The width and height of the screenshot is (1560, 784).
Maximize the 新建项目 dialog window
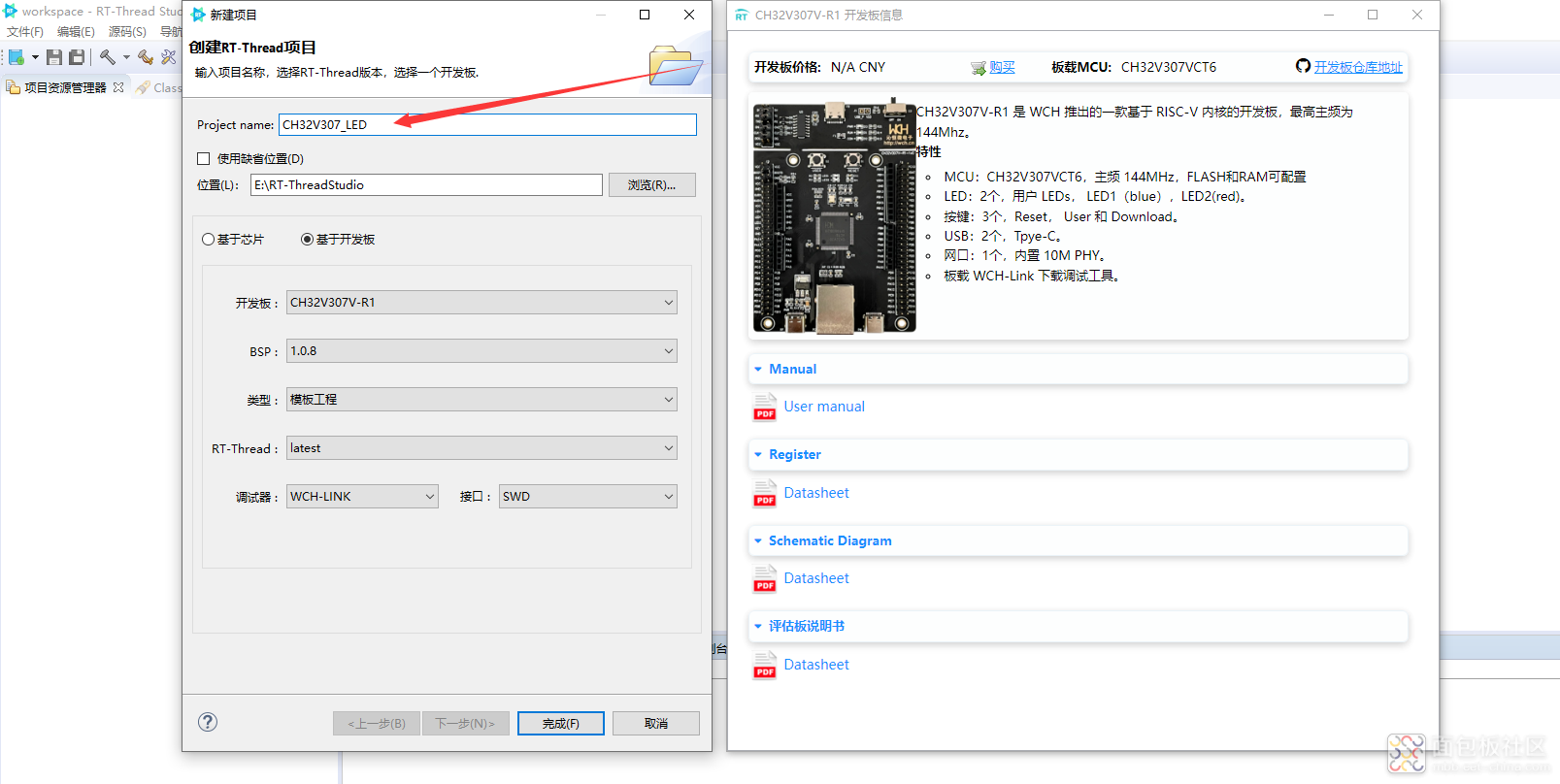click(645, 15)
